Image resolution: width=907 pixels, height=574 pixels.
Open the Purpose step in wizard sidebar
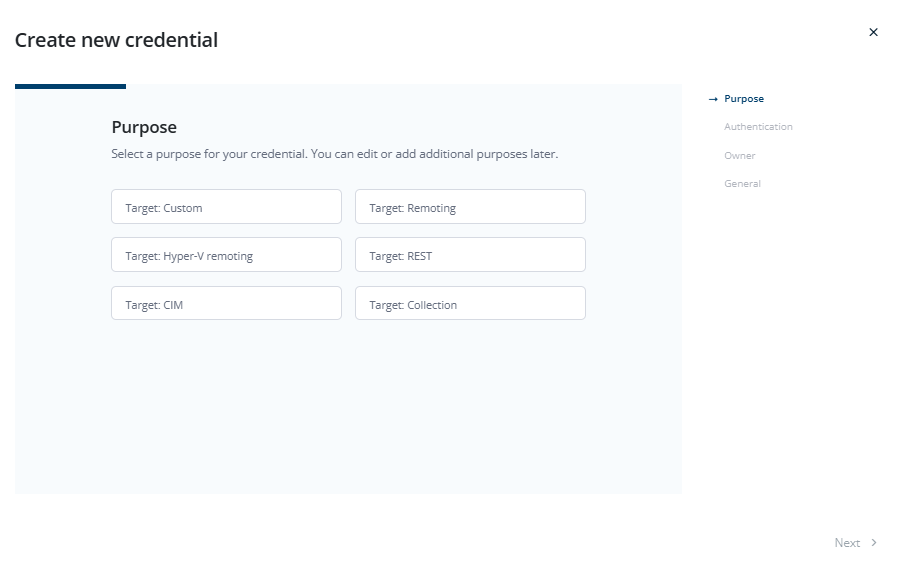click(743, 99)
